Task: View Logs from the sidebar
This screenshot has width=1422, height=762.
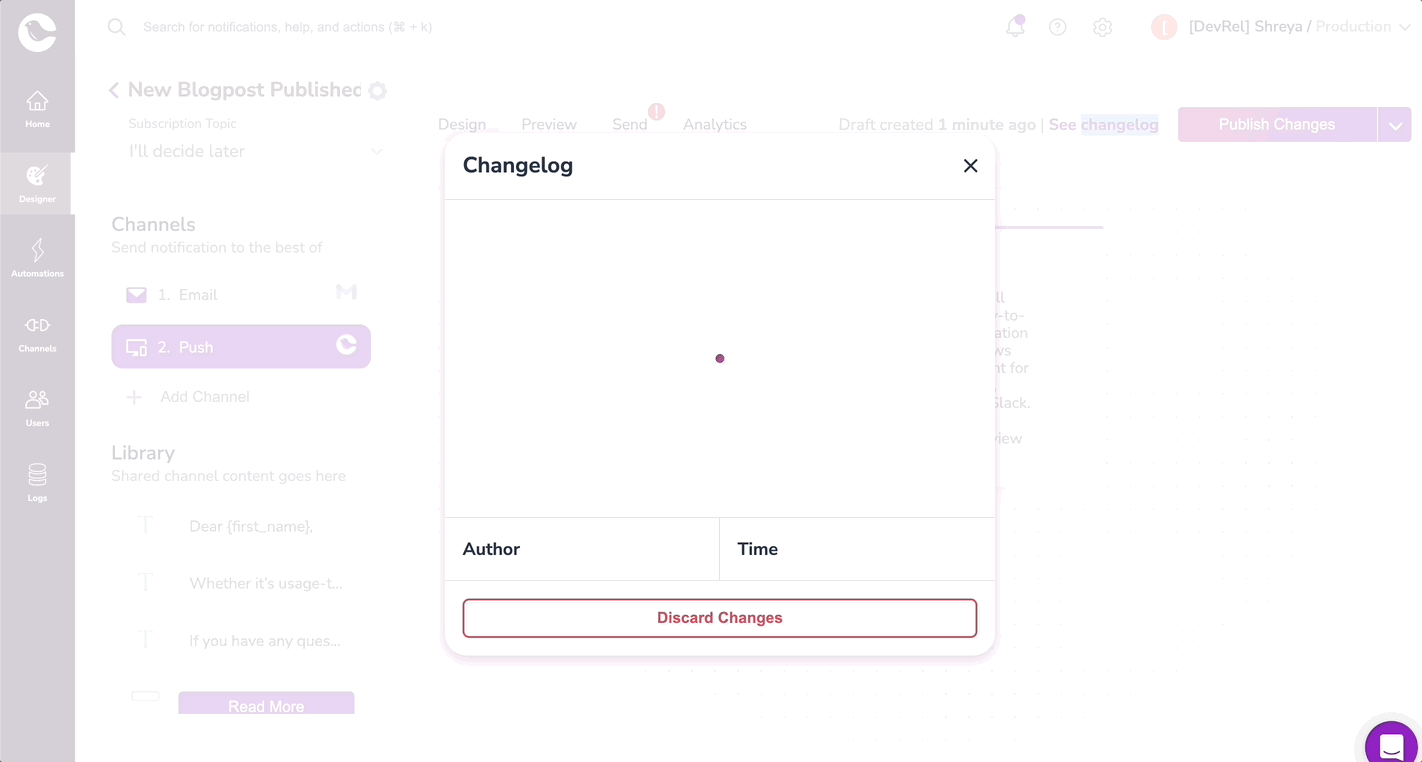Action: coord(37,482)
